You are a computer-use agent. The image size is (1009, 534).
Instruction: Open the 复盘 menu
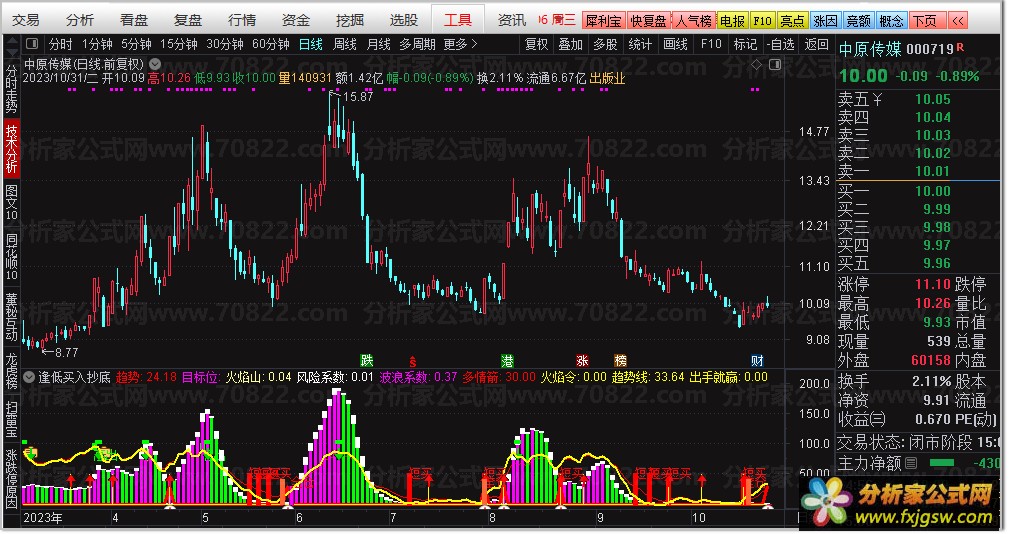[188, 21]
